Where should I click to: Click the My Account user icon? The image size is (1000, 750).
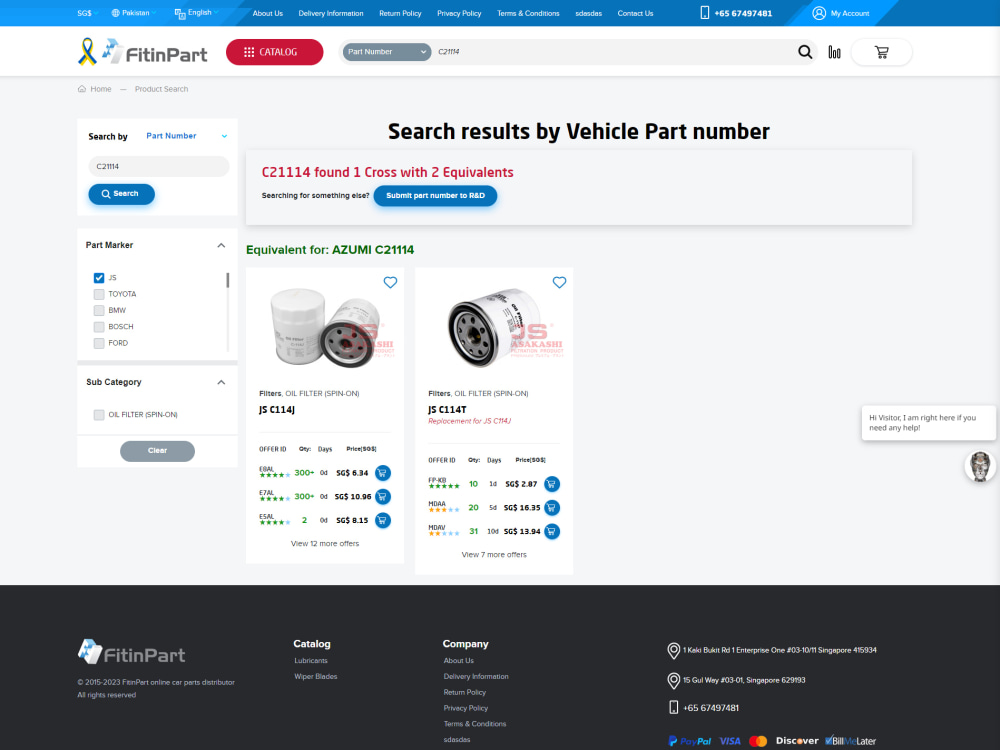click(x=819, y=13)
